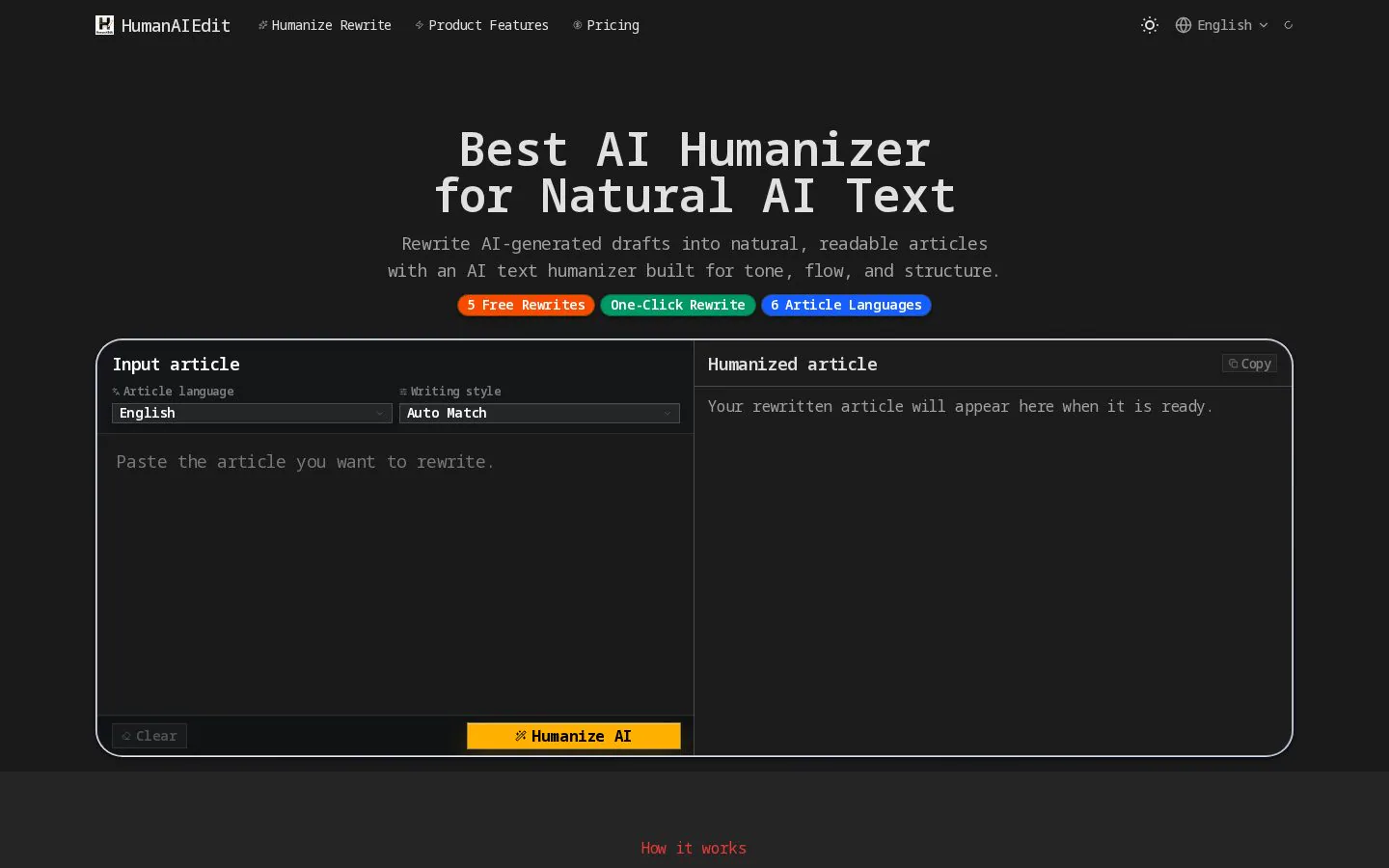
Task: Expand the Writing style Auto Match dropdown
Action: [539, 413]
